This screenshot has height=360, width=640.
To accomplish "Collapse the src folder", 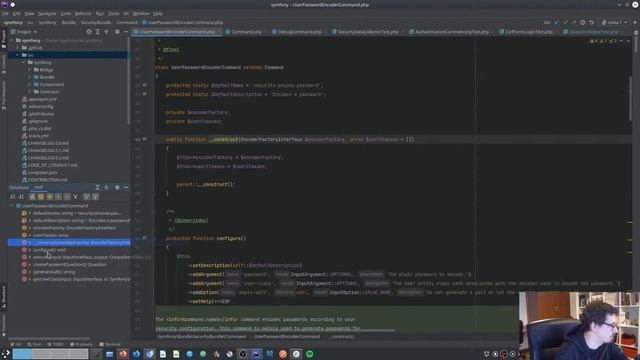I will pos(18,55).
